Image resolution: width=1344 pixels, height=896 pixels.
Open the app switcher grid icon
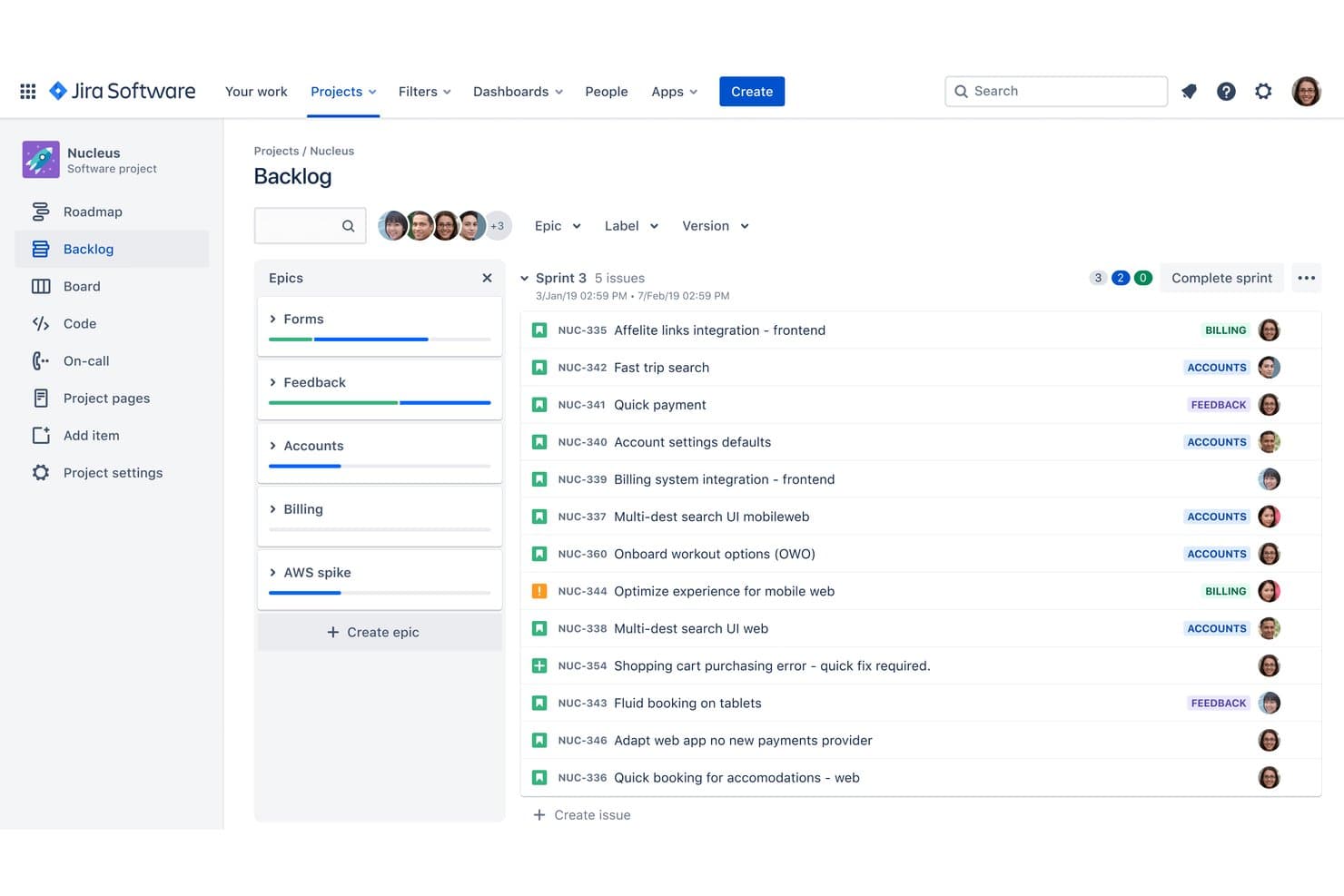(28, 92)
